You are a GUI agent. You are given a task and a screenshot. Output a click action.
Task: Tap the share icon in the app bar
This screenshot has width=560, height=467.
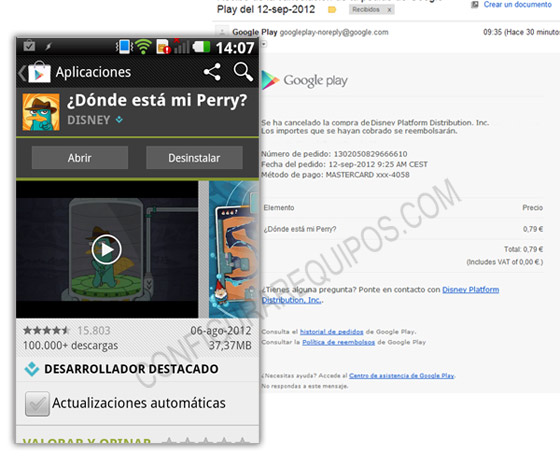(x=212, y=71)
